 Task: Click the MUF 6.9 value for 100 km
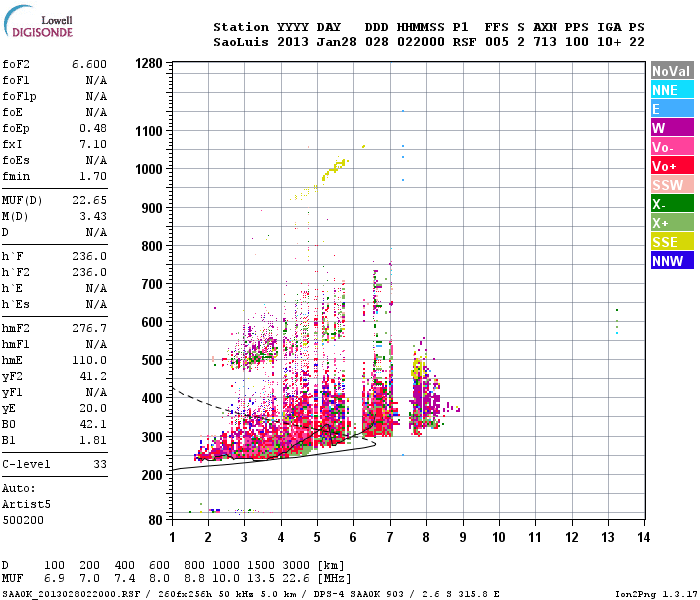pos(54,578)
